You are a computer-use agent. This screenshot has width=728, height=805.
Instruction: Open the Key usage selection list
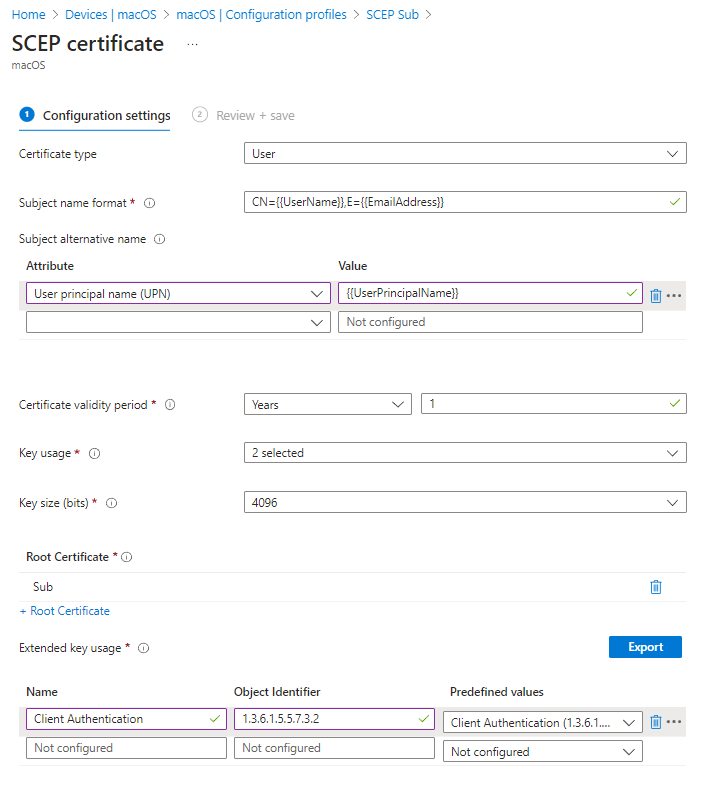(x=465, y=453)
